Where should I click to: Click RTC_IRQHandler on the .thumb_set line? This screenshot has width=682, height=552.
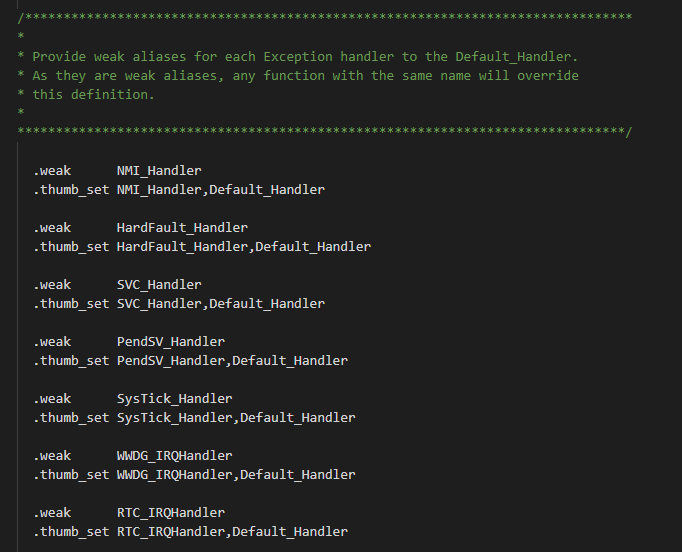point(171,532)
